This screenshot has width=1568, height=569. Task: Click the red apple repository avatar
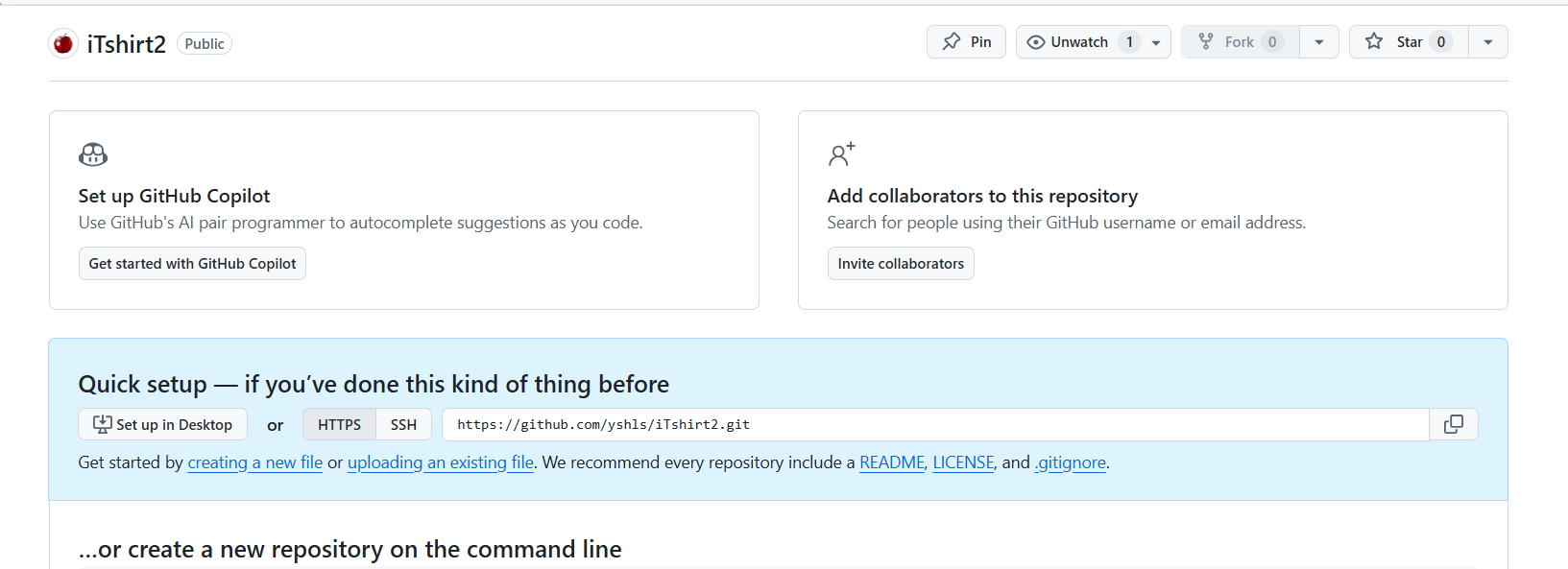(x=63, y=43)
